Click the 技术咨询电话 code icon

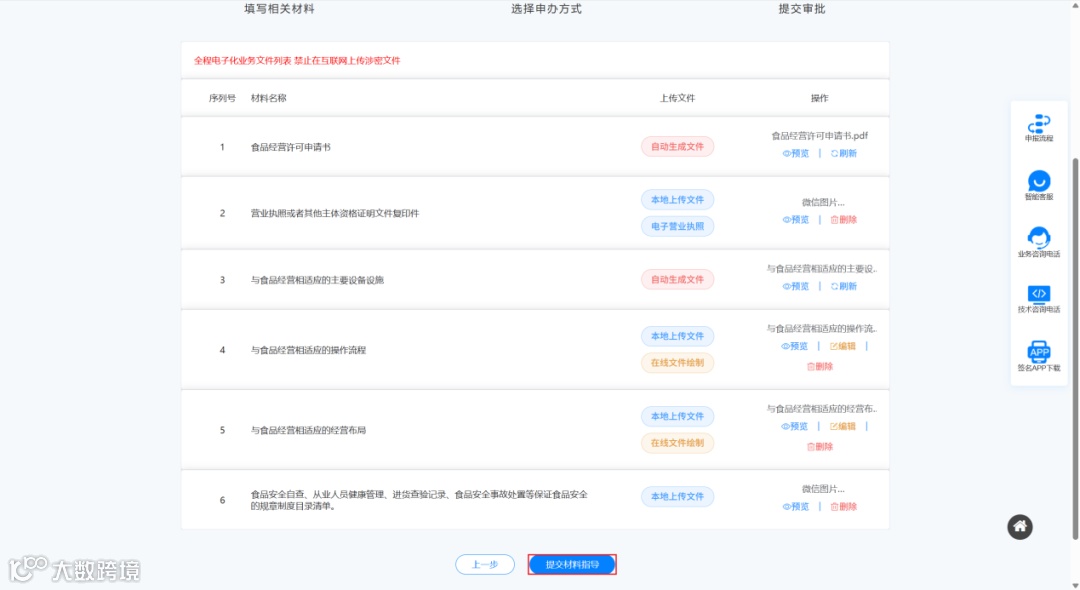(1039, 294)
